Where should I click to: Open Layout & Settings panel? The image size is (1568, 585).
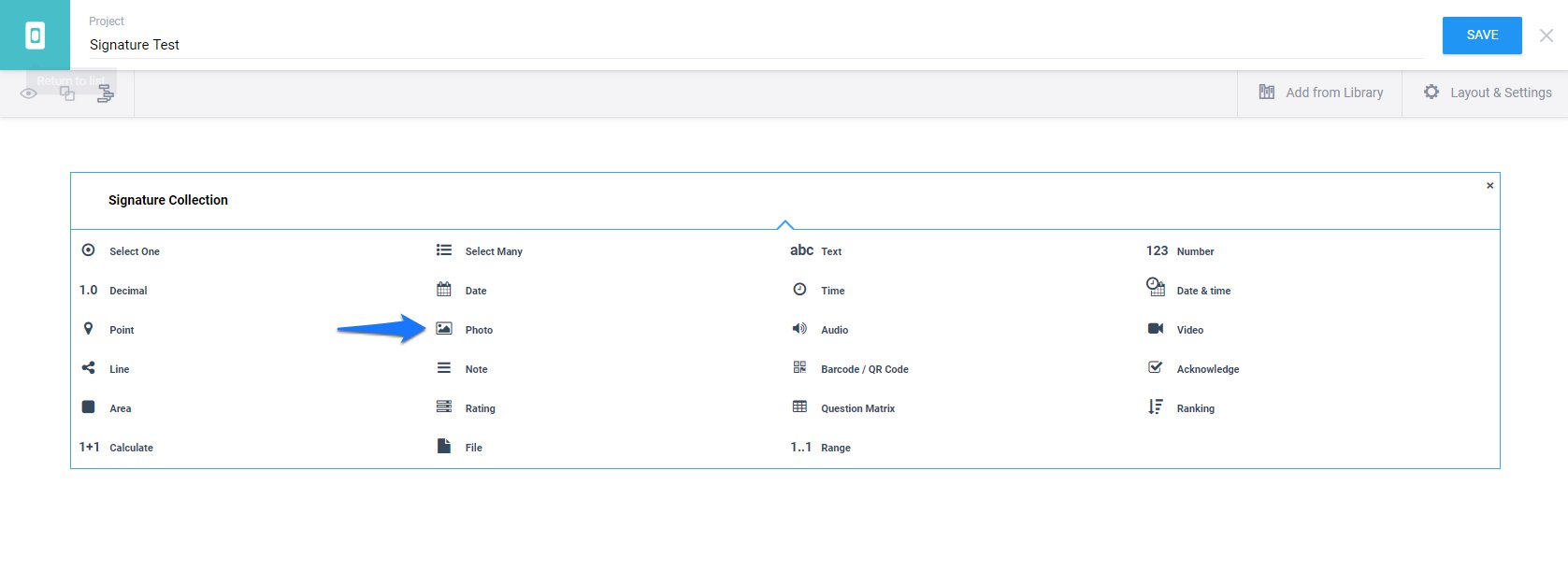(1487, 93)
